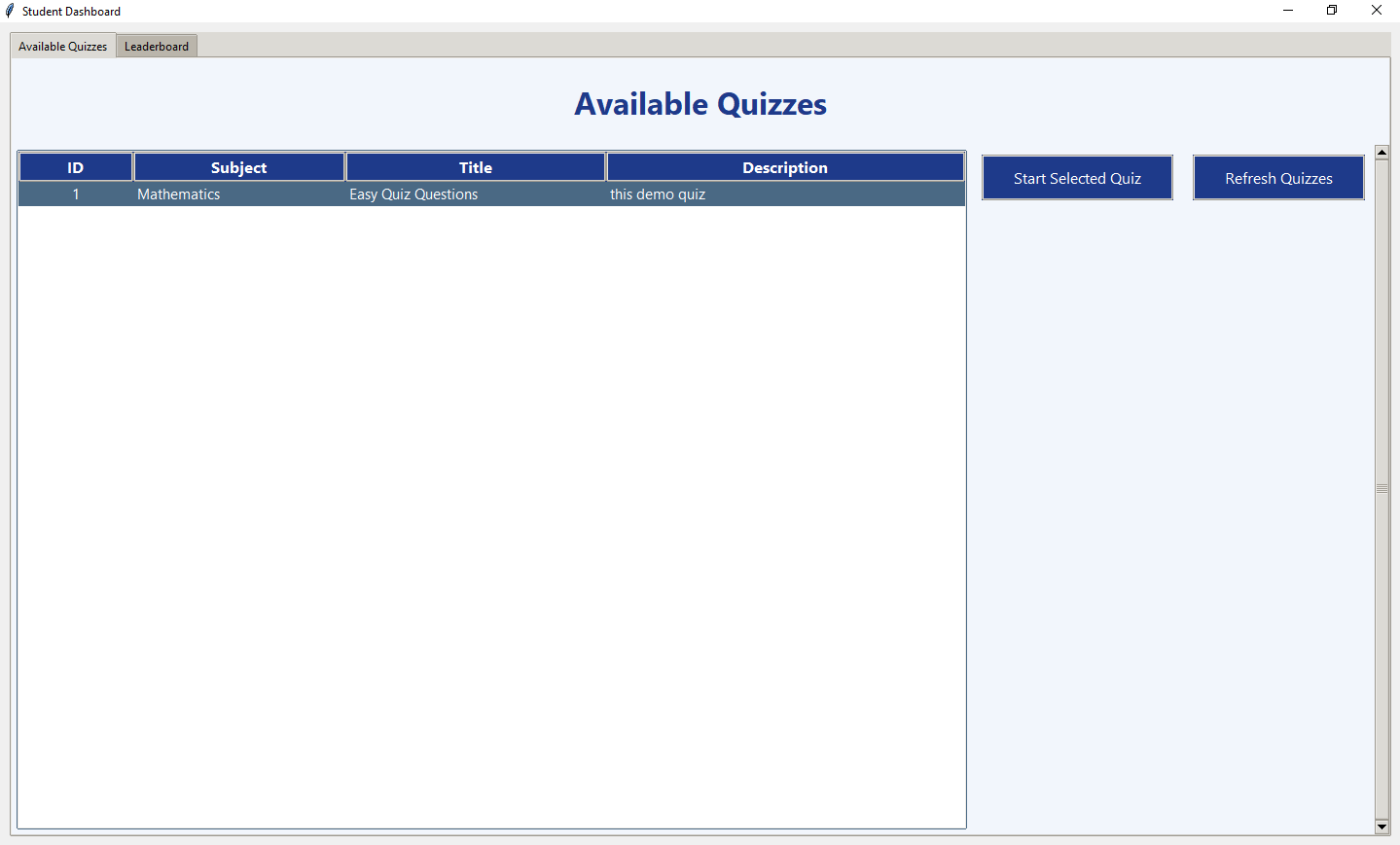
Task: Click the ID column header
Action: pos(75,166)
